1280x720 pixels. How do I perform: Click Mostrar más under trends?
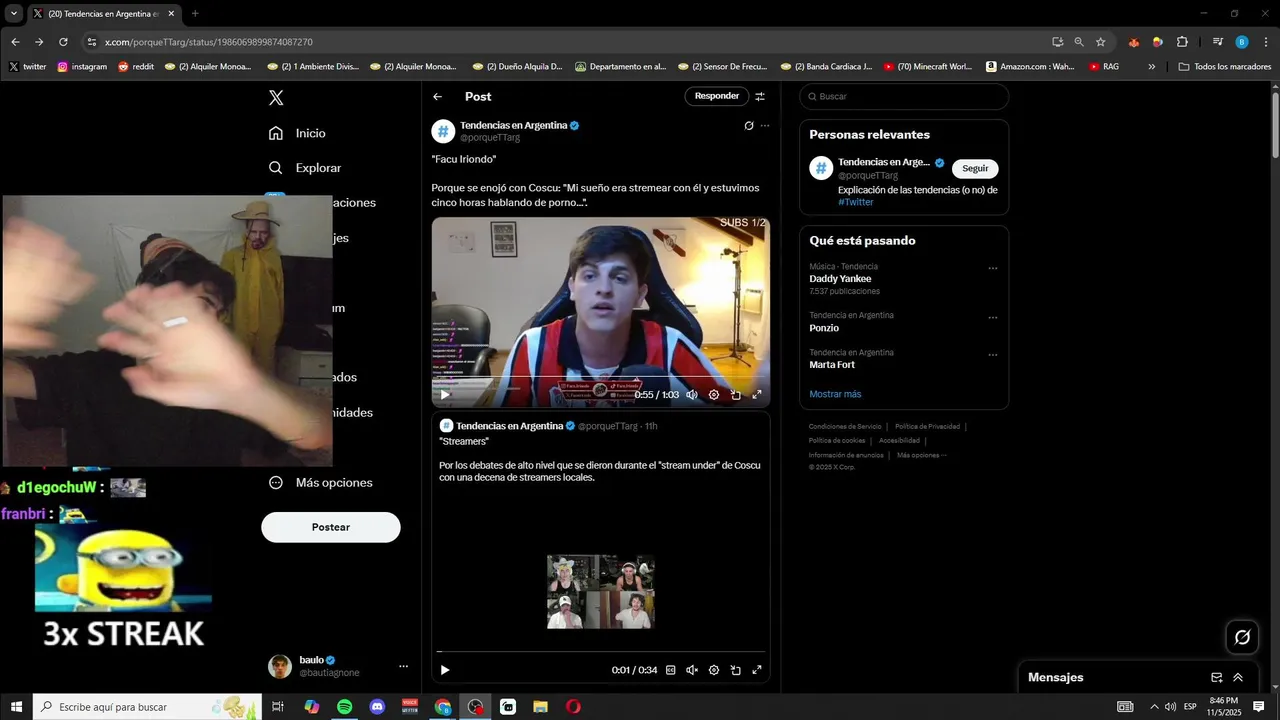coord(835,394)
